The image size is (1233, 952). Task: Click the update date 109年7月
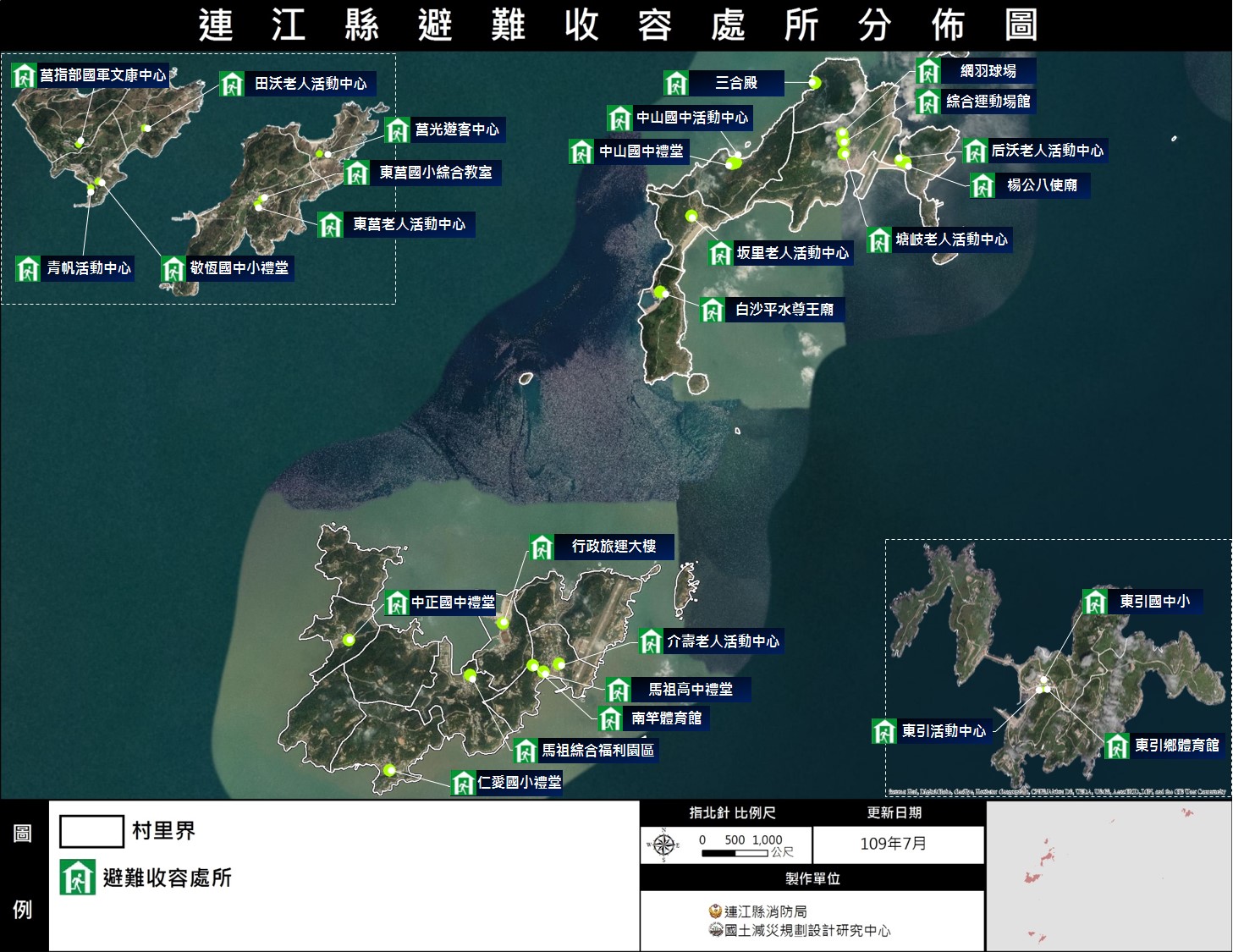tap(893, 844)
